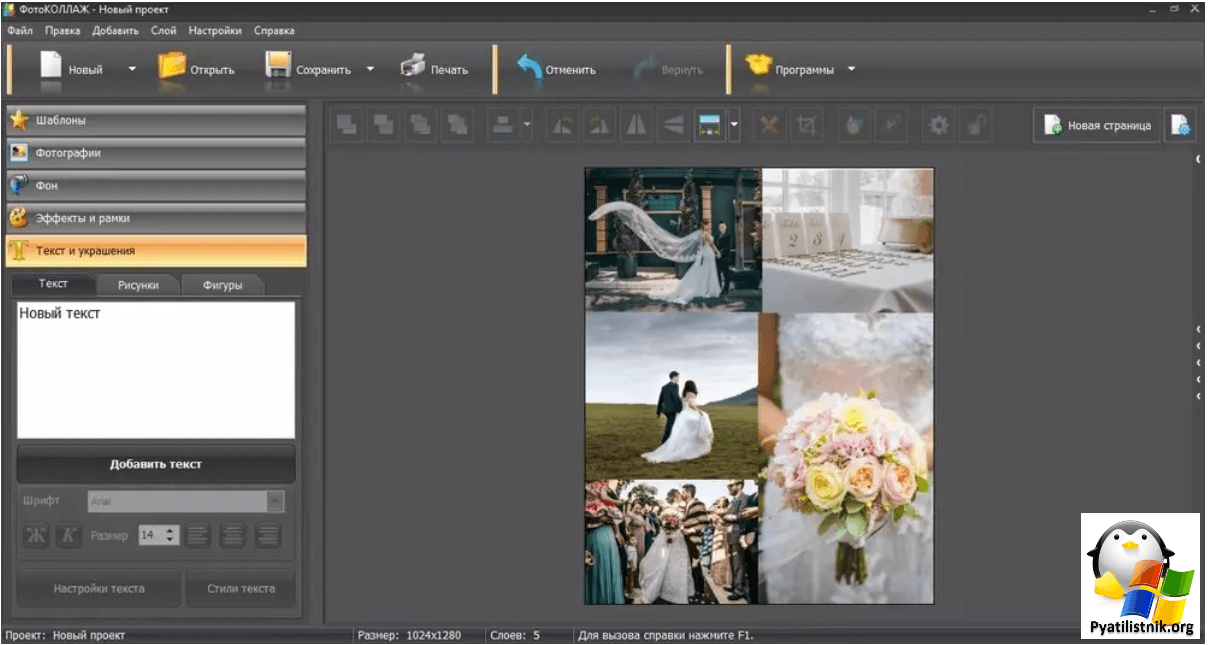Toggle bold Ж text formatting
Image resolution: width=1209 pixels, height=645 pixels.
pos(36,535)
